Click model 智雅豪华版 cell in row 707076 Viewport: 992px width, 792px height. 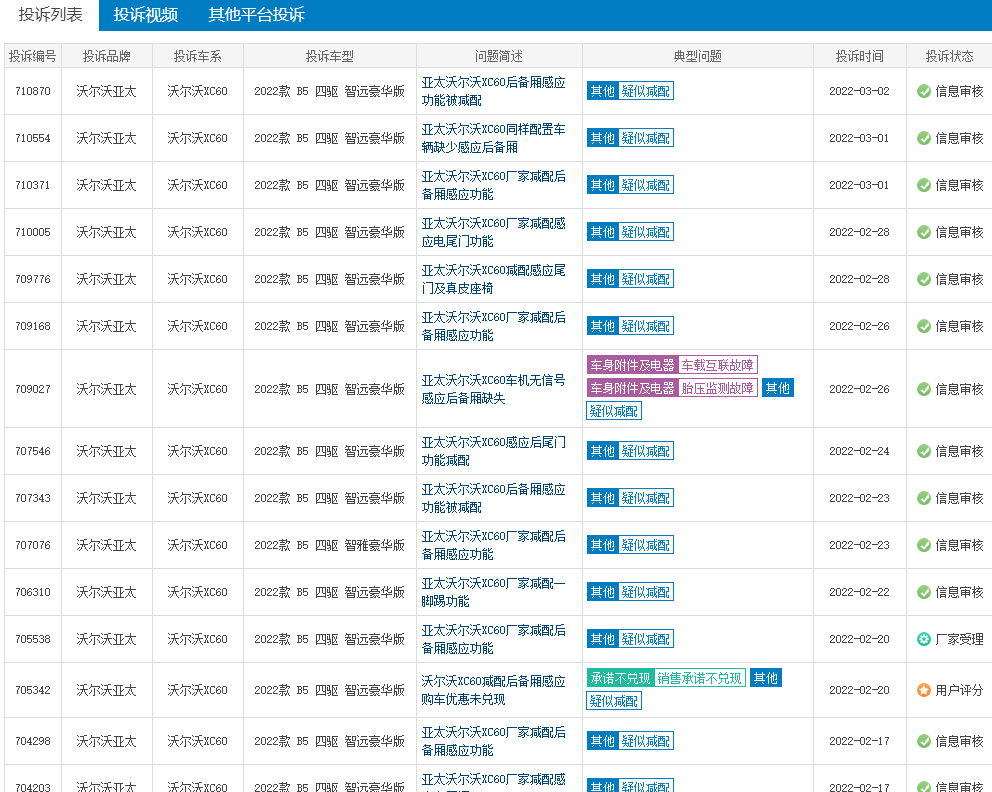coord(330,545)
